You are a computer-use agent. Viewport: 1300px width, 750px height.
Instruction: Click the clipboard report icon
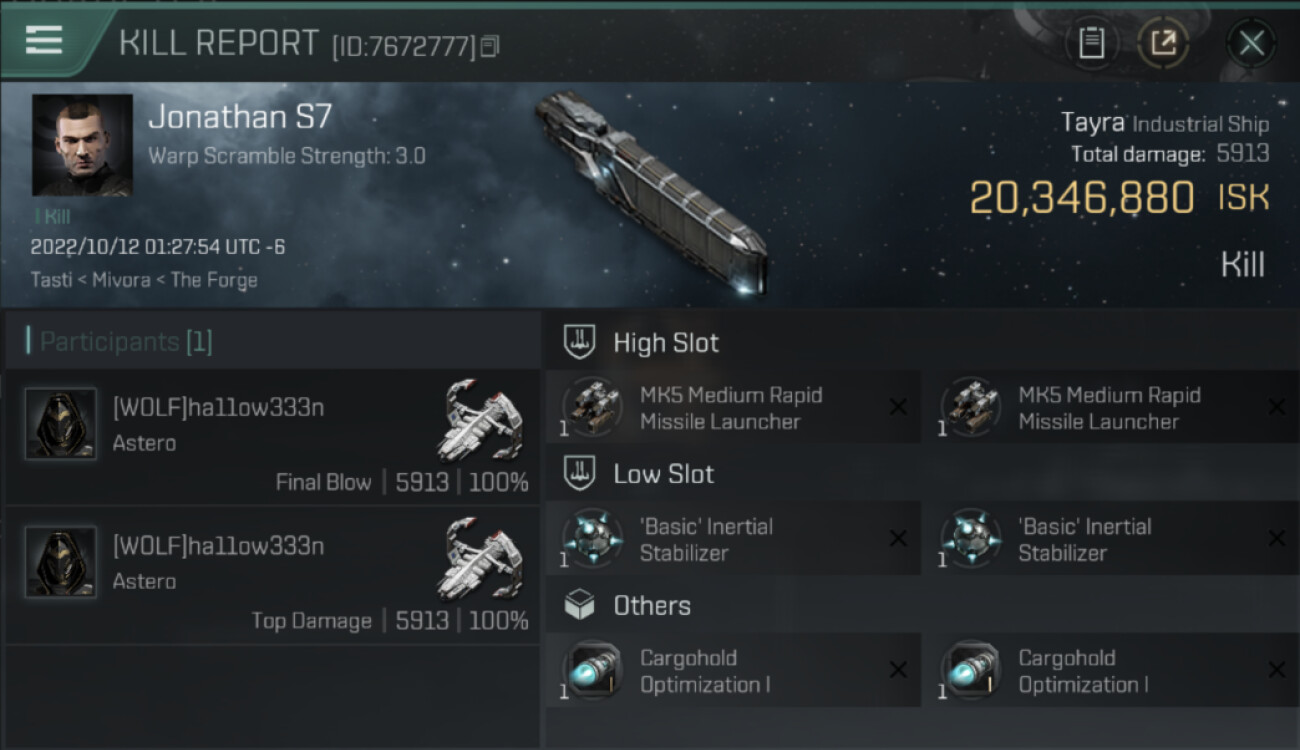[x=1091, y=43]
